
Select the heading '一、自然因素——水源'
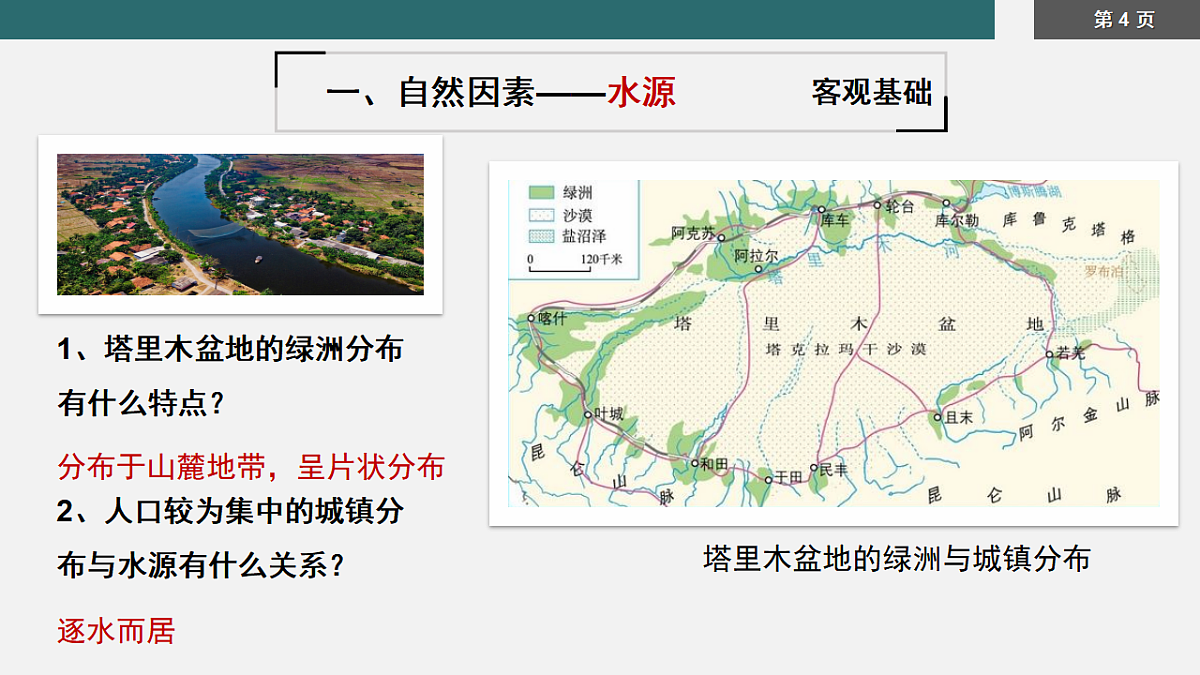[501, 92]
